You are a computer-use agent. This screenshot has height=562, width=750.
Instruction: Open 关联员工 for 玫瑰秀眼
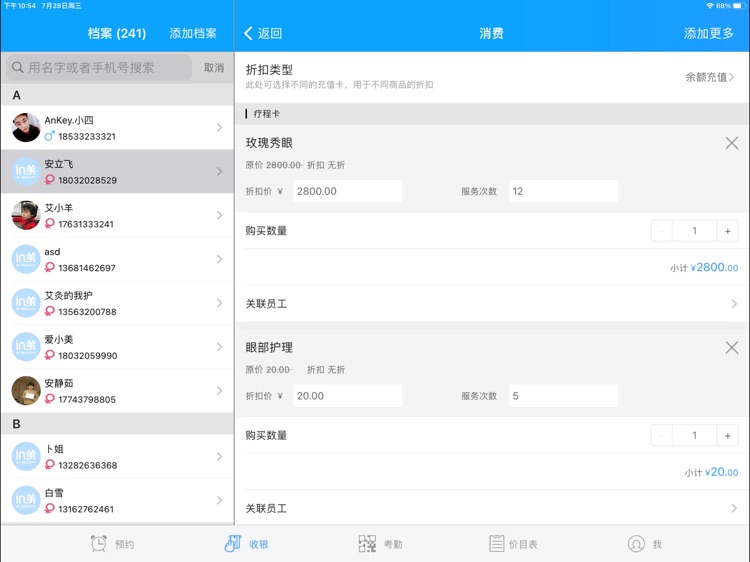pos(492,304)
